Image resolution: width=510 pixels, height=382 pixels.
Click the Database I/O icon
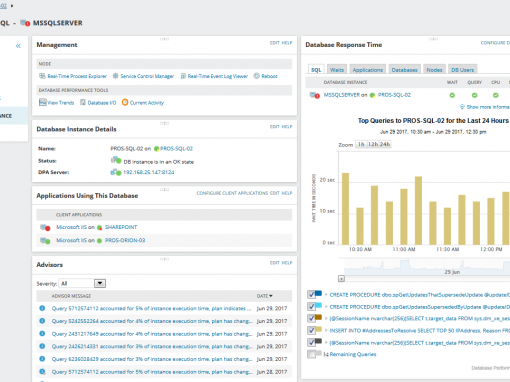pyautogui.click(x=83, y=102)
